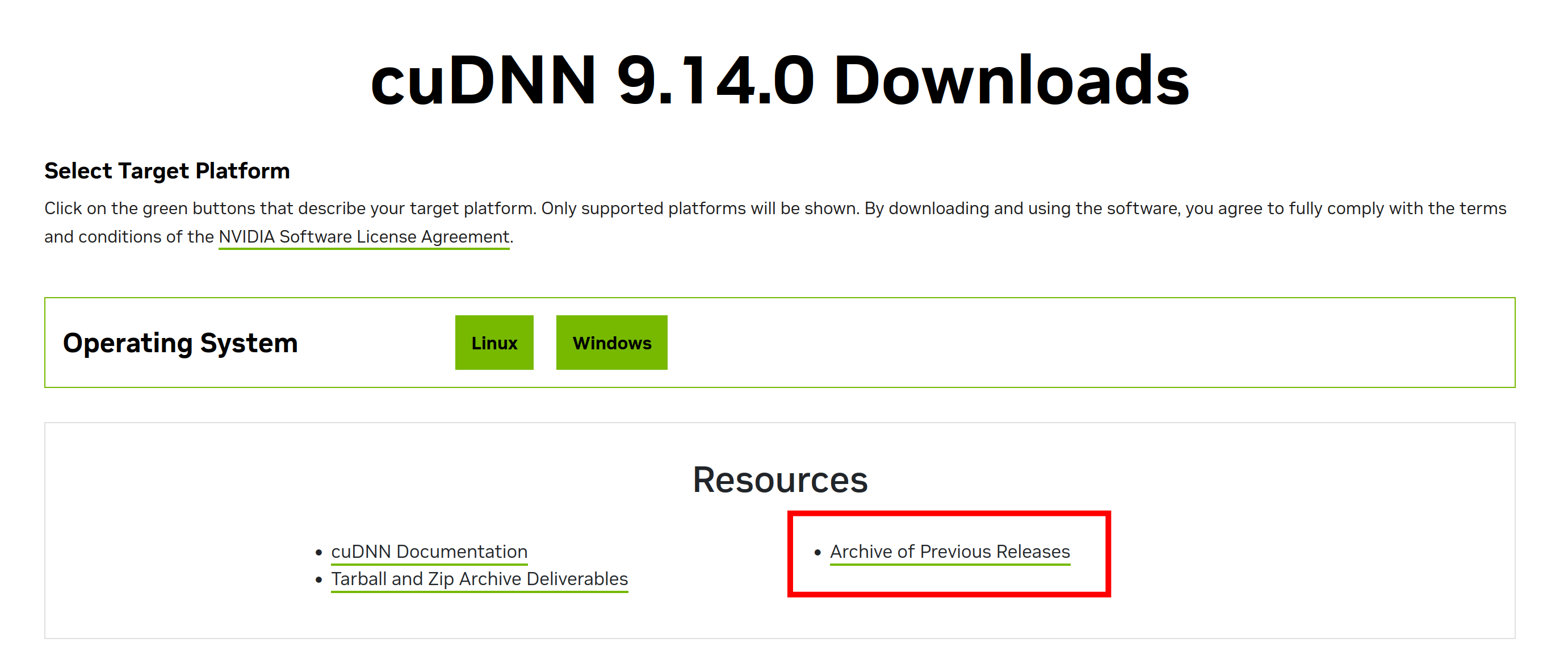Click the red highlight box border
Image resolution: width=1568 pixels, height=651 pixels.
point(949,514)
